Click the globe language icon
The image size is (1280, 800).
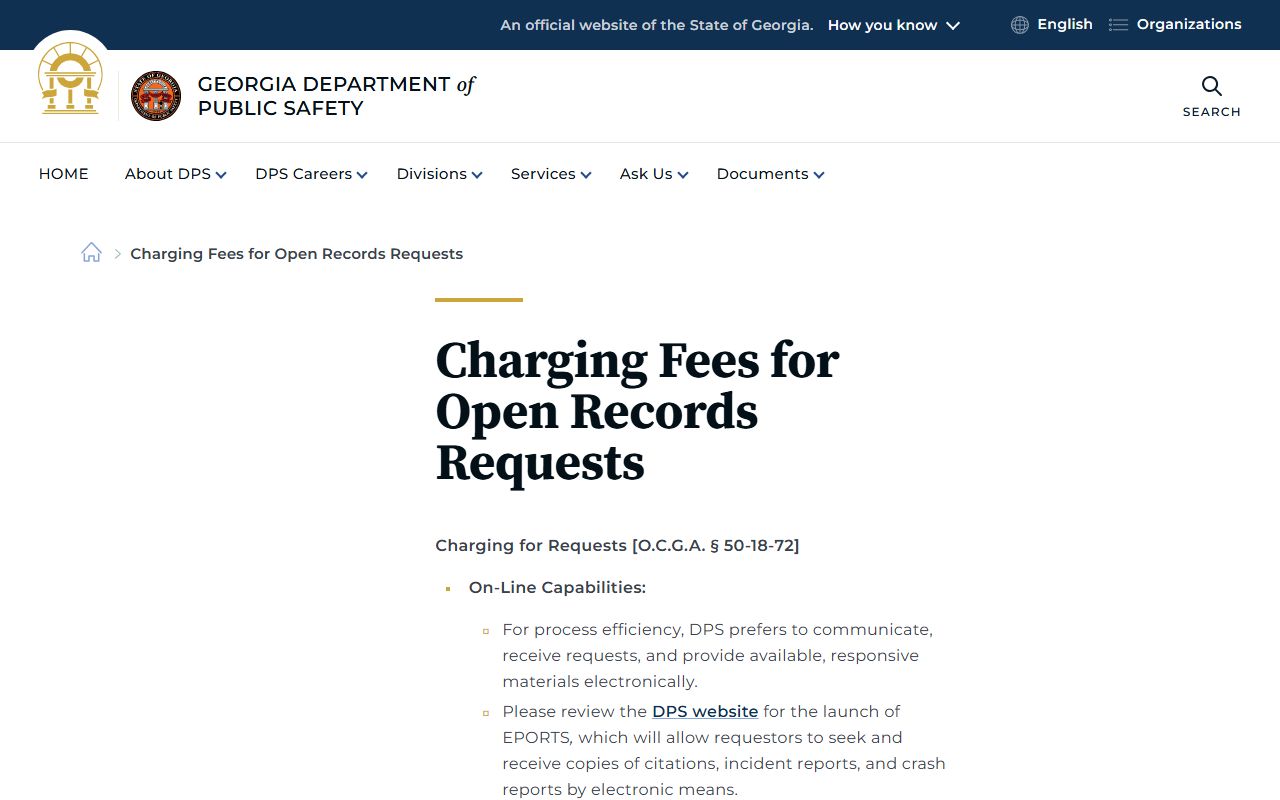[1020, 25]
